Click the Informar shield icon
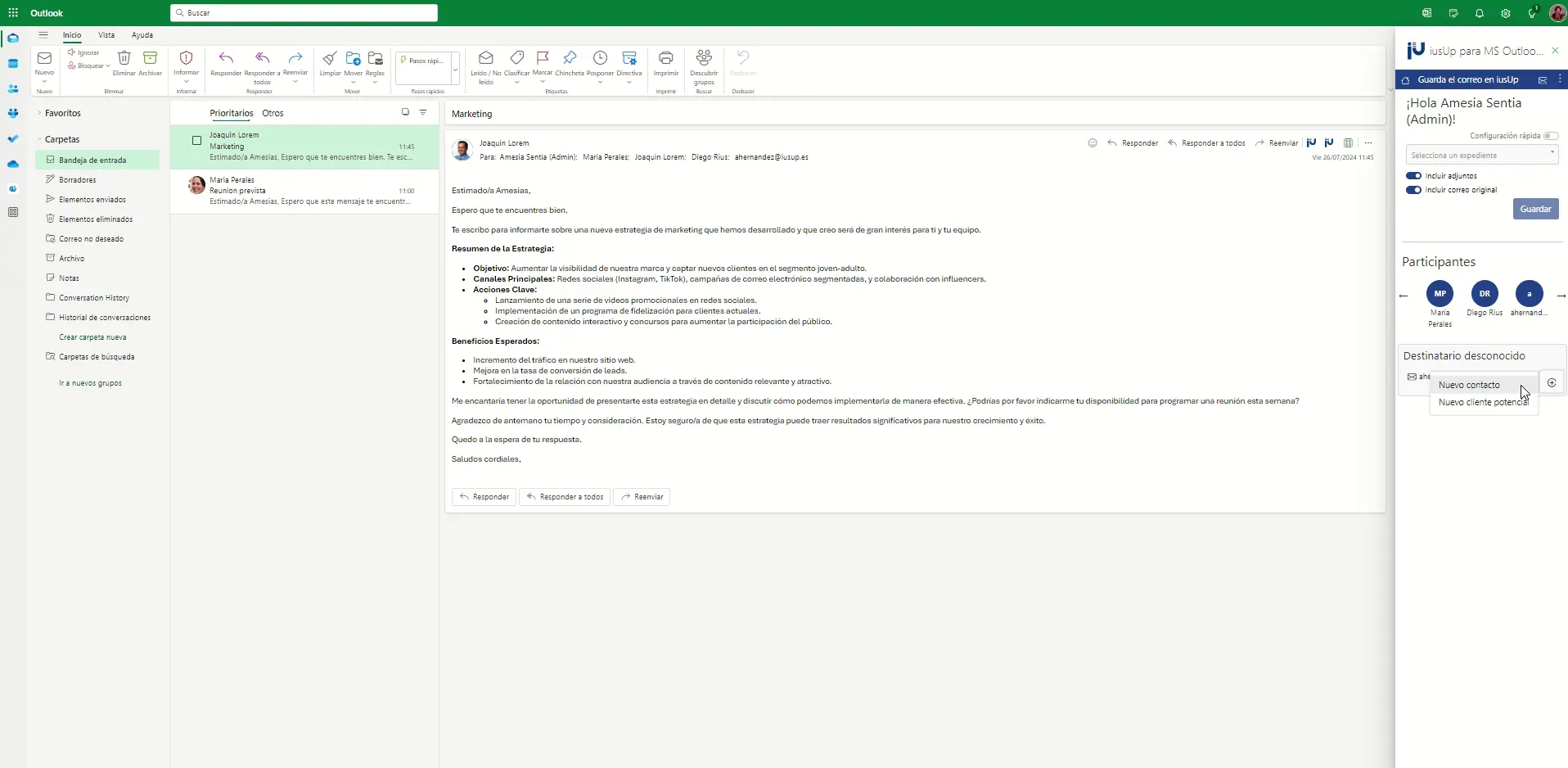This screenshot has width=1568, height=768. point(186,59)
